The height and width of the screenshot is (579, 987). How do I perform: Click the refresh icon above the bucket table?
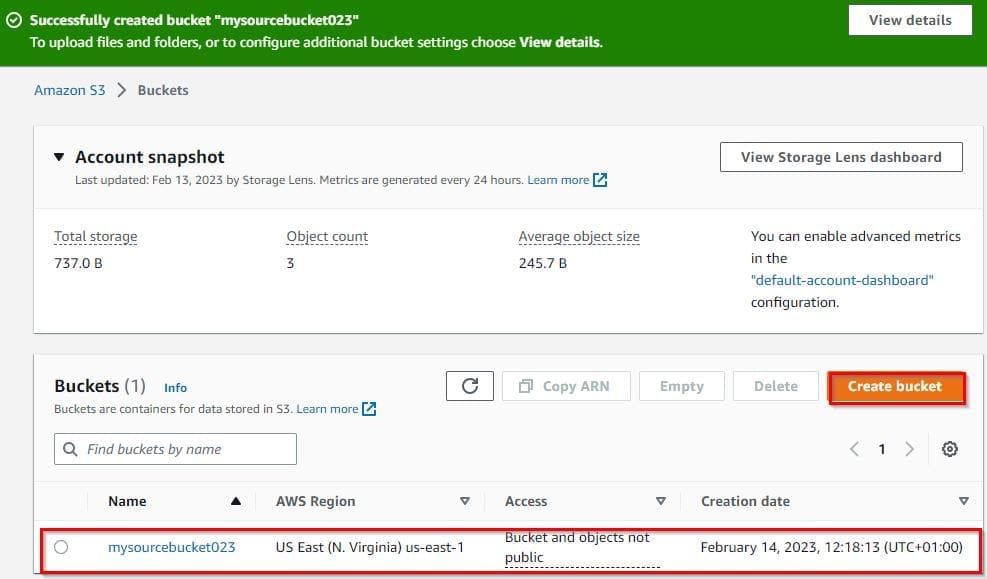pos(470,385)
